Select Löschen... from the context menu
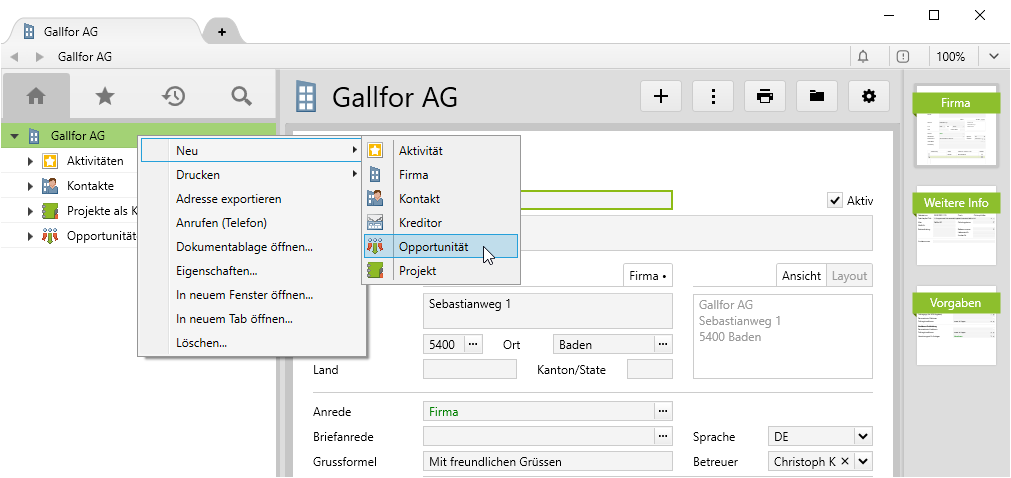Viewport: 1011px width, 478px height. [x=201, y=343]
